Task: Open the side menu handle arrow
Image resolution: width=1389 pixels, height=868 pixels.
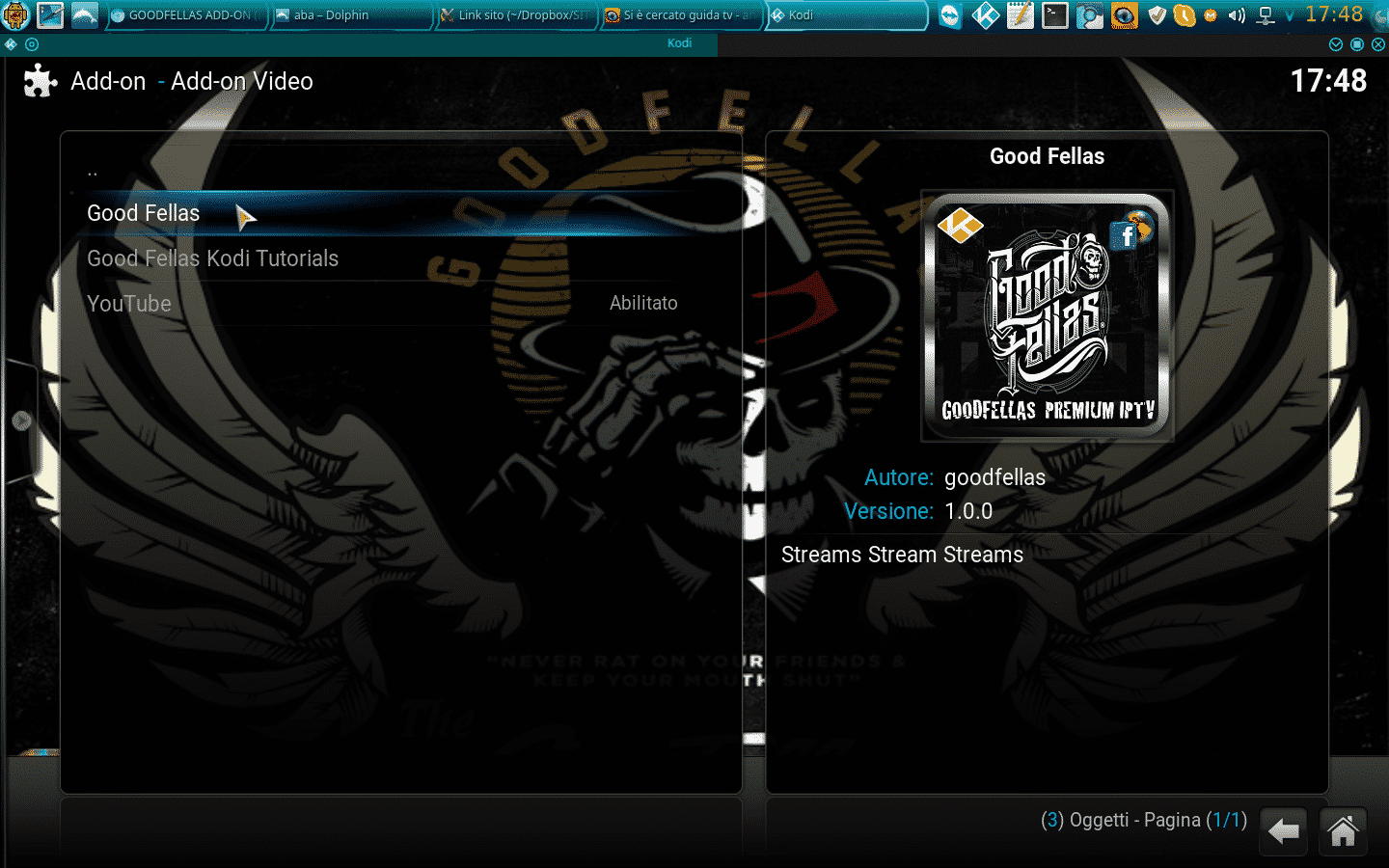Action: 21,420
